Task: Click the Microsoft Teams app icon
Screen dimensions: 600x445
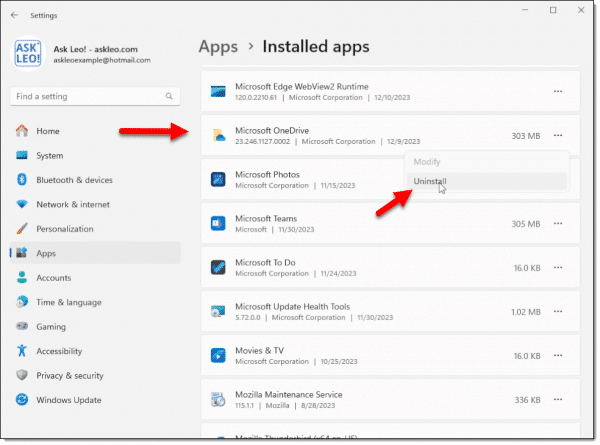Action: pos(219,224)
